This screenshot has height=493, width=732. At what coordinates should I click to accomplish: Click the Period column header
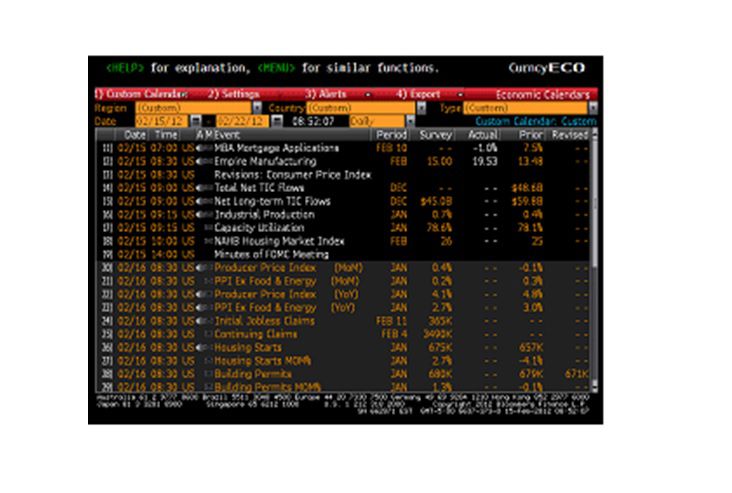(392, 135)
